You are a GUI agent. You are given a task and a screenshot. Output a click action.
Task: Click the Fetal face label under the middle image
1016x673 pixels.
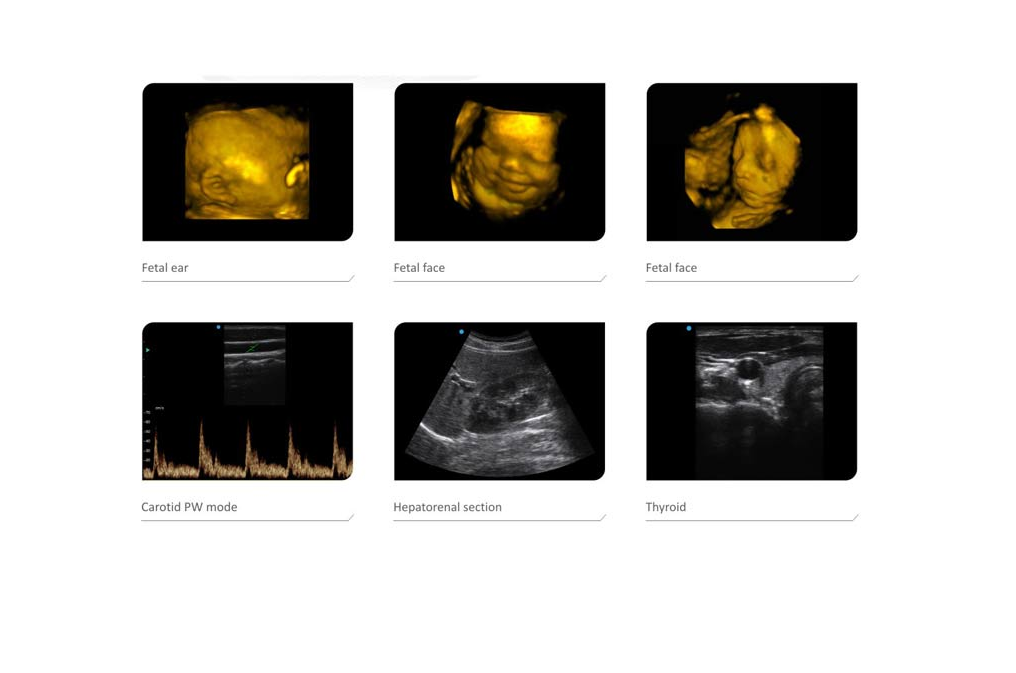coord(421,267)
